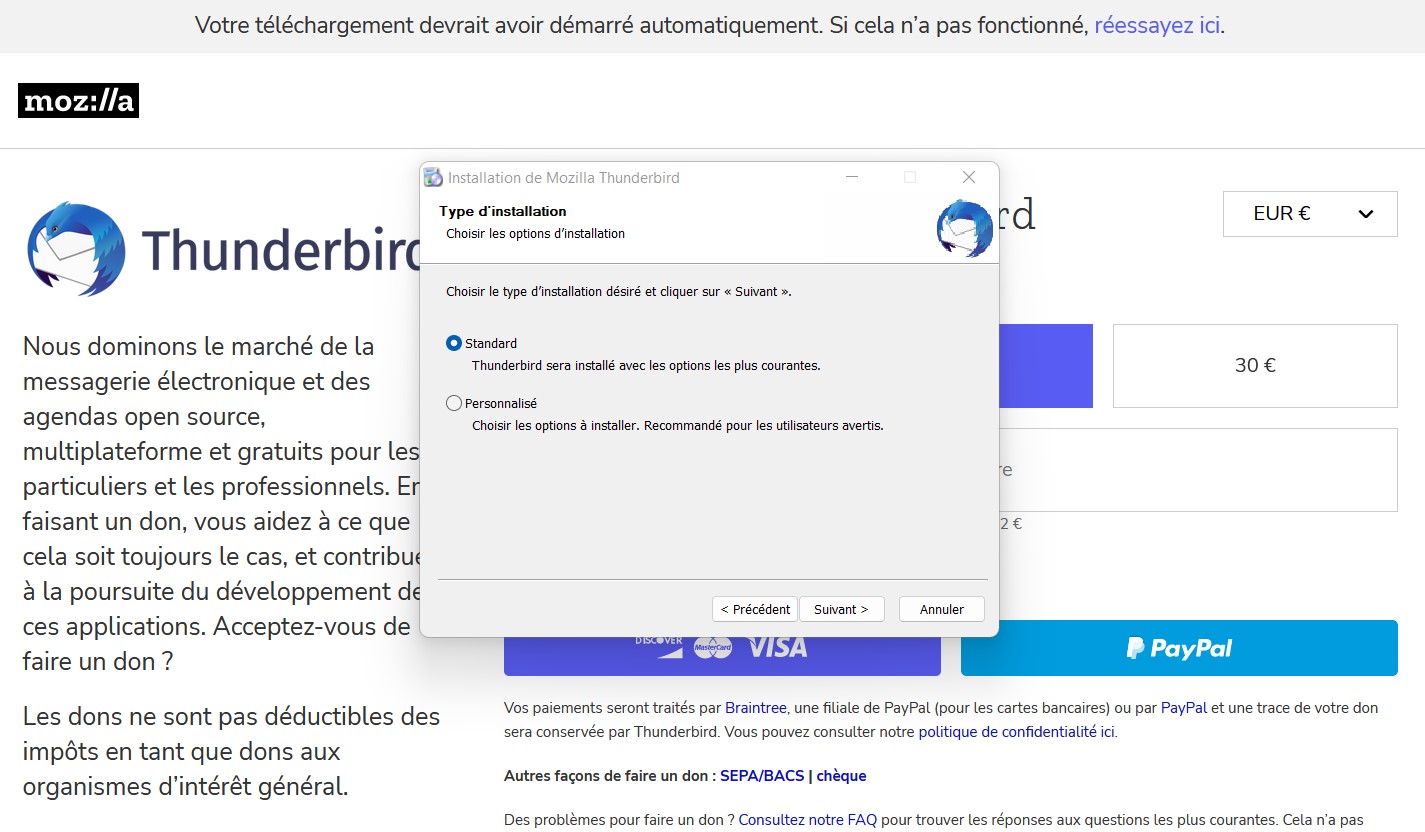Image resolution: width=1425 pixels, height=832 pixels.
Task: Click the Thunderbird logo in the installer header
Action: pos(964,228)
